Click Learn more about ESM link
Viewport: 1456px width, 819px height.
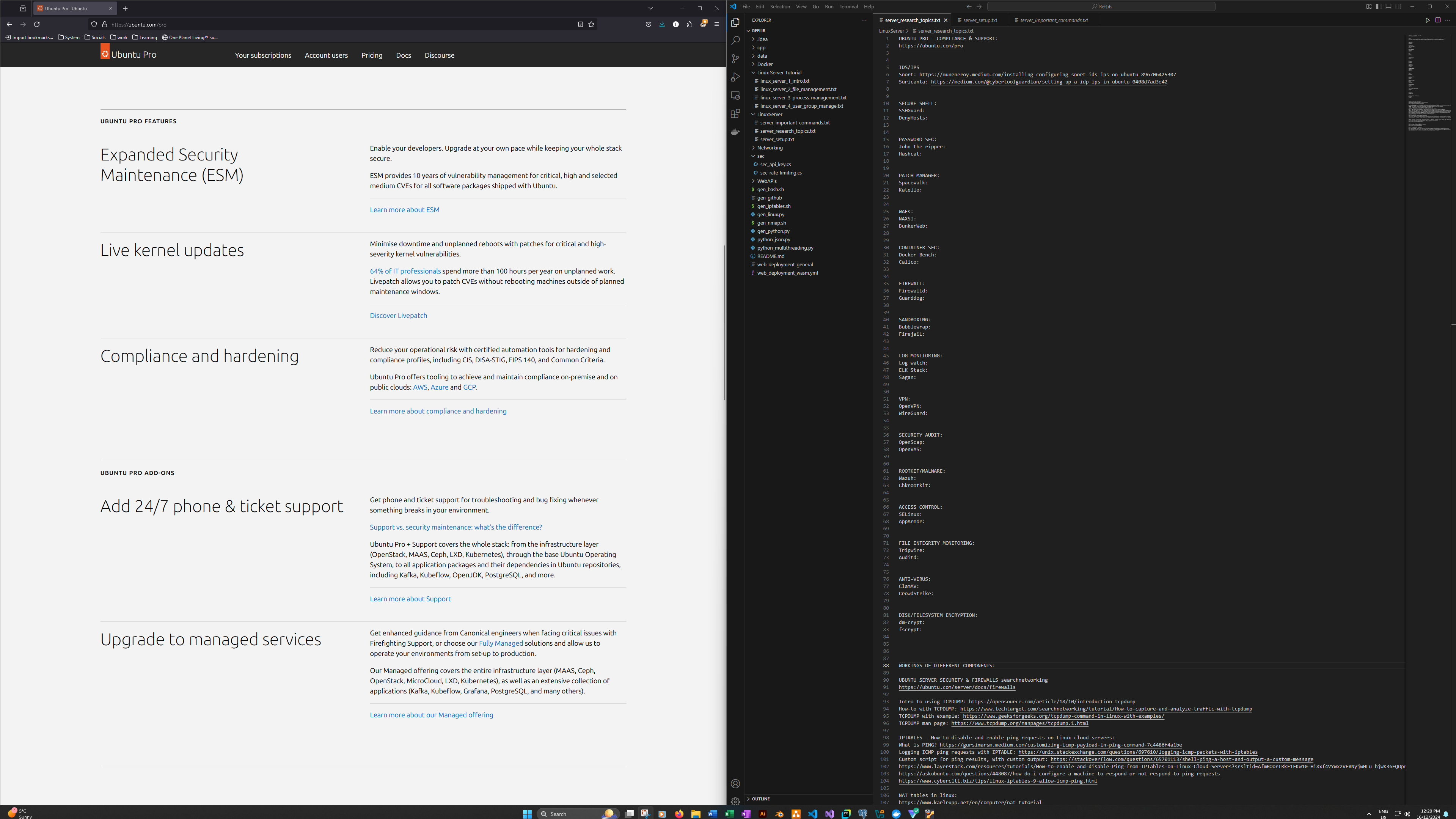coord(404,210)
